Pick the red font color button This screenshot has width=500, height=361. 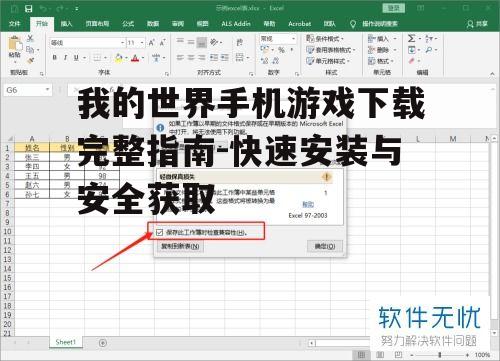[135, 58]
